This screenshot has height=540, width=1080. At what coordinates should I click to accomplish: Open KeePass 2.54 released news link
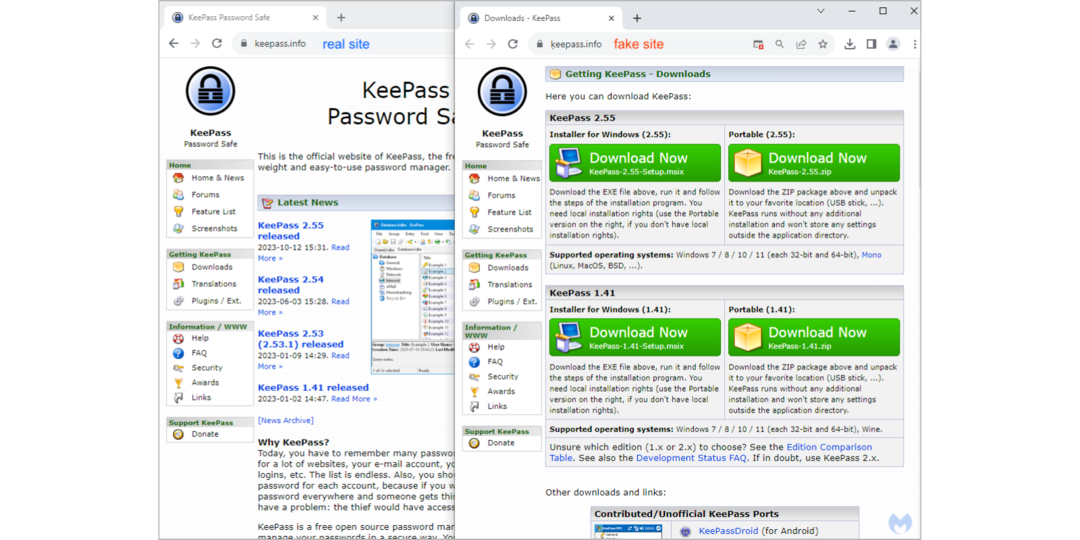291,284
